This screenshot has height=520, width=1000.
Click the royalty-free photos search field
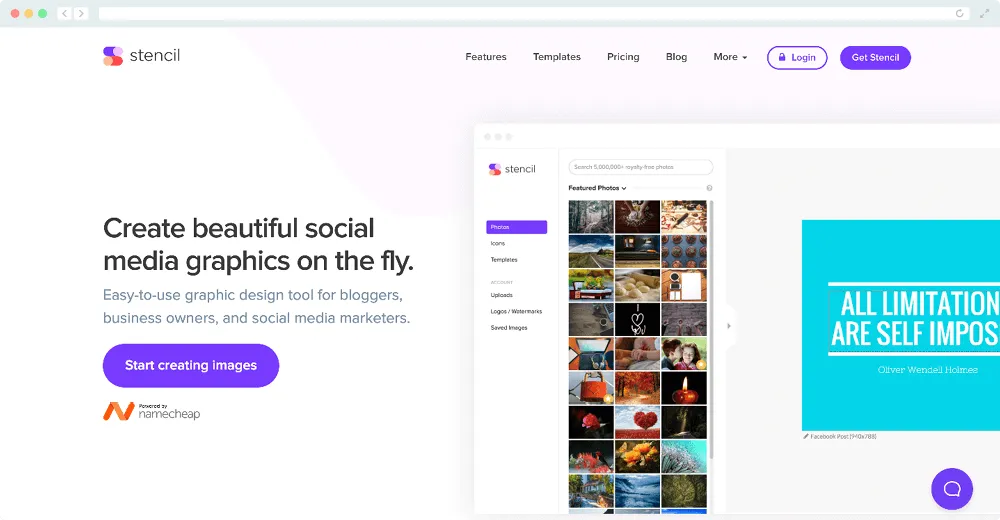640,167
